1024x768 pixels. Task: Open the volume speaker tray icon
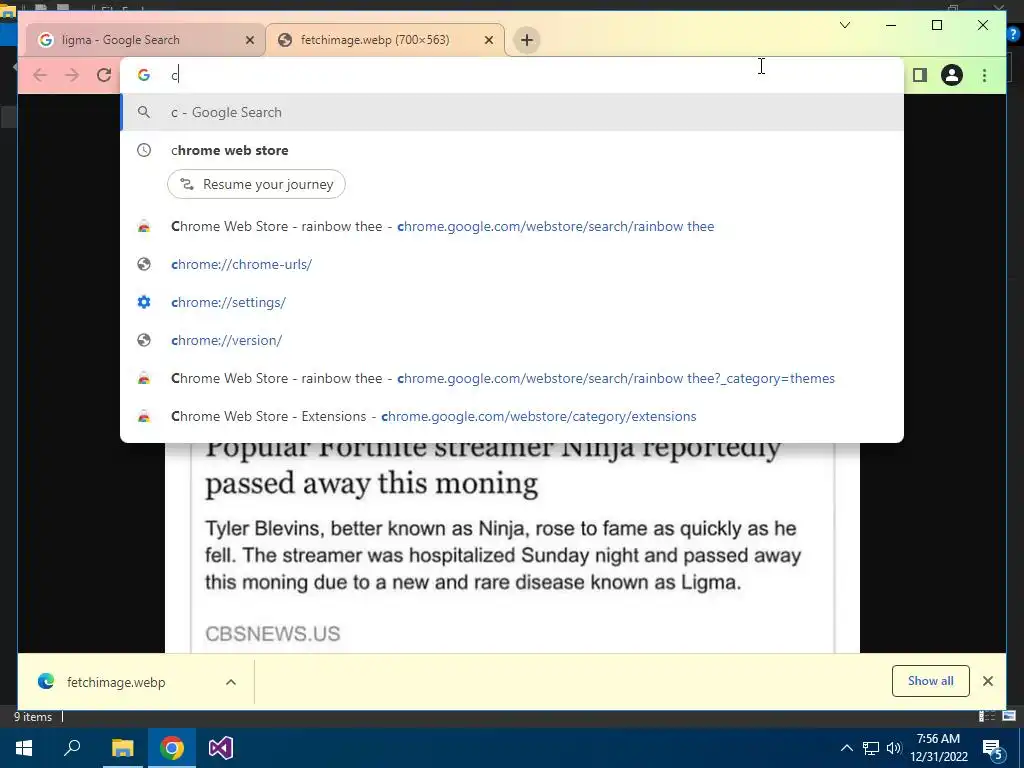click(x=894, y=748)
